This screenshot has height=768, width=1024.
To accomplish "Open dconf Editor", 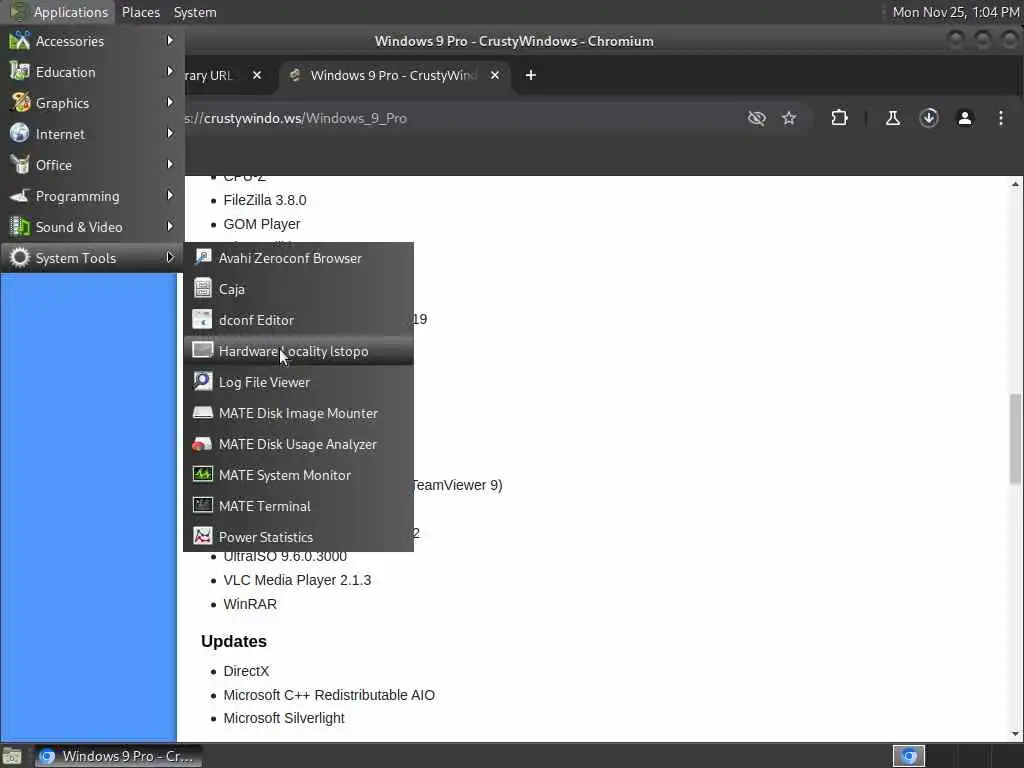I will pos(298,320).
